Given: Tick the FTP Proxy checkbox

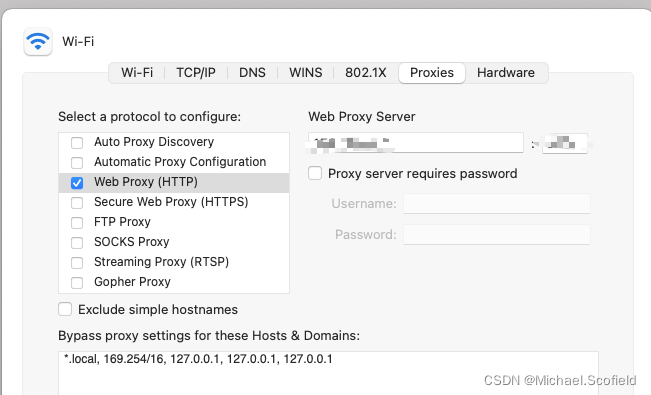Looking at the screenshot, I should pos(77,223).
